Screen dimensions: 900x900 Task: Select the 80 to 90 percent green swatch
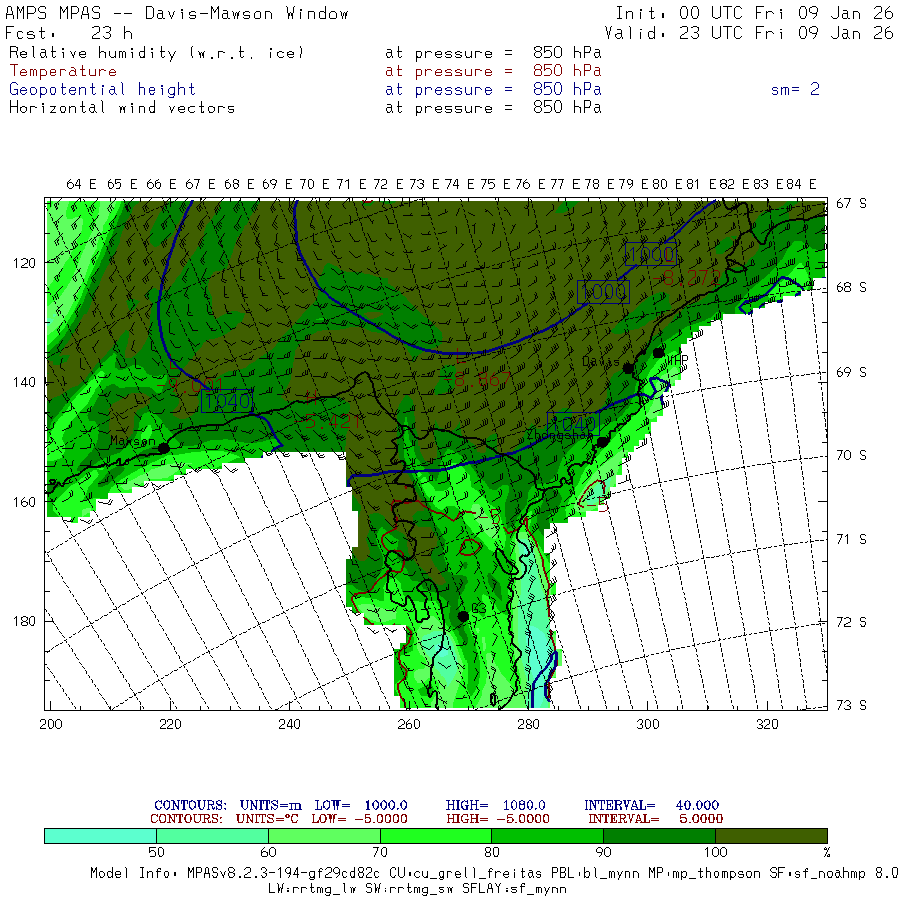[x=548, y=836]
